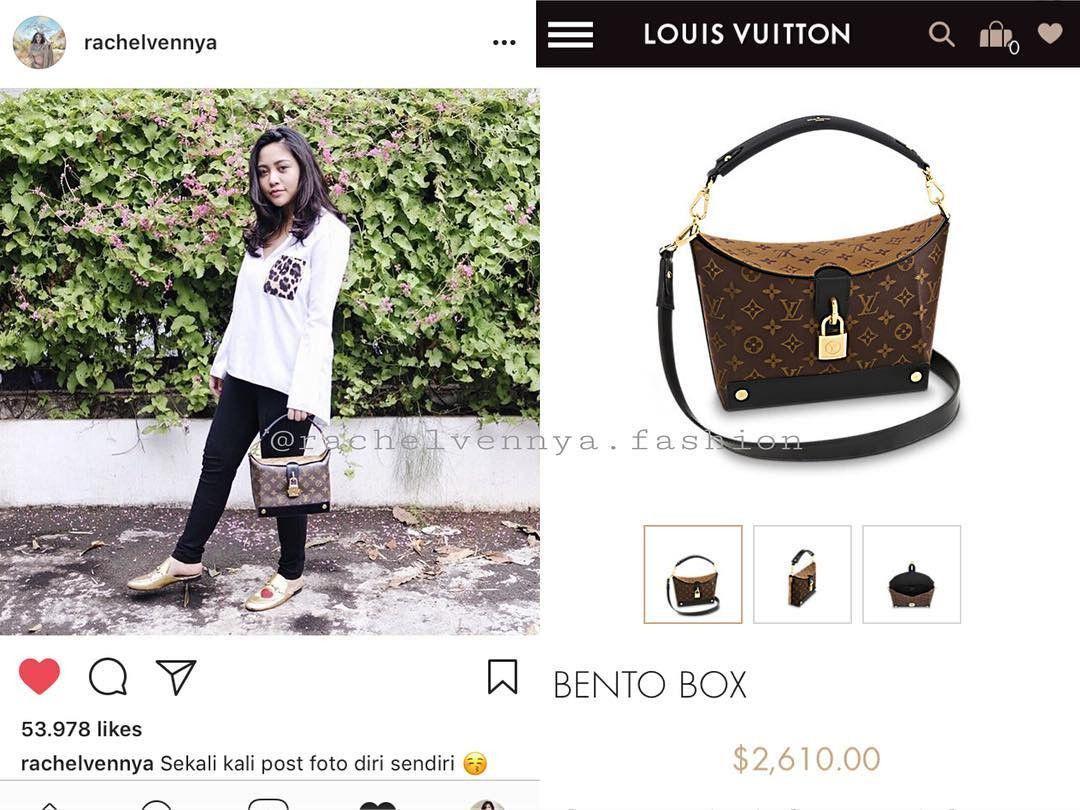Click the Louis Vuitton logo
This screenshot has height=810, width=1080.
pos(747,34)
